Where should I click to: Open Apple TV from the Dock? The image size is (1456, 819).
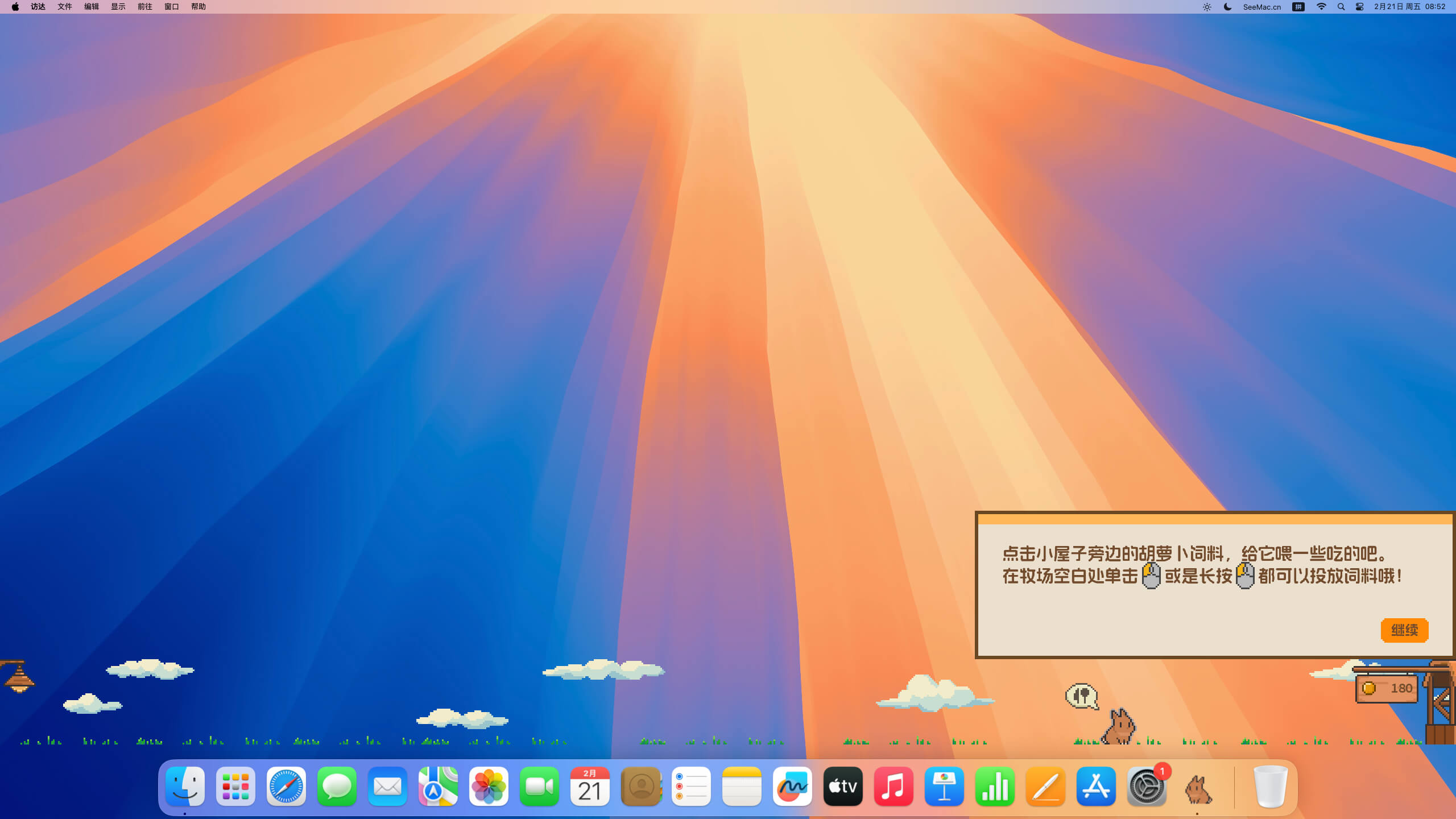pos(843,787)
